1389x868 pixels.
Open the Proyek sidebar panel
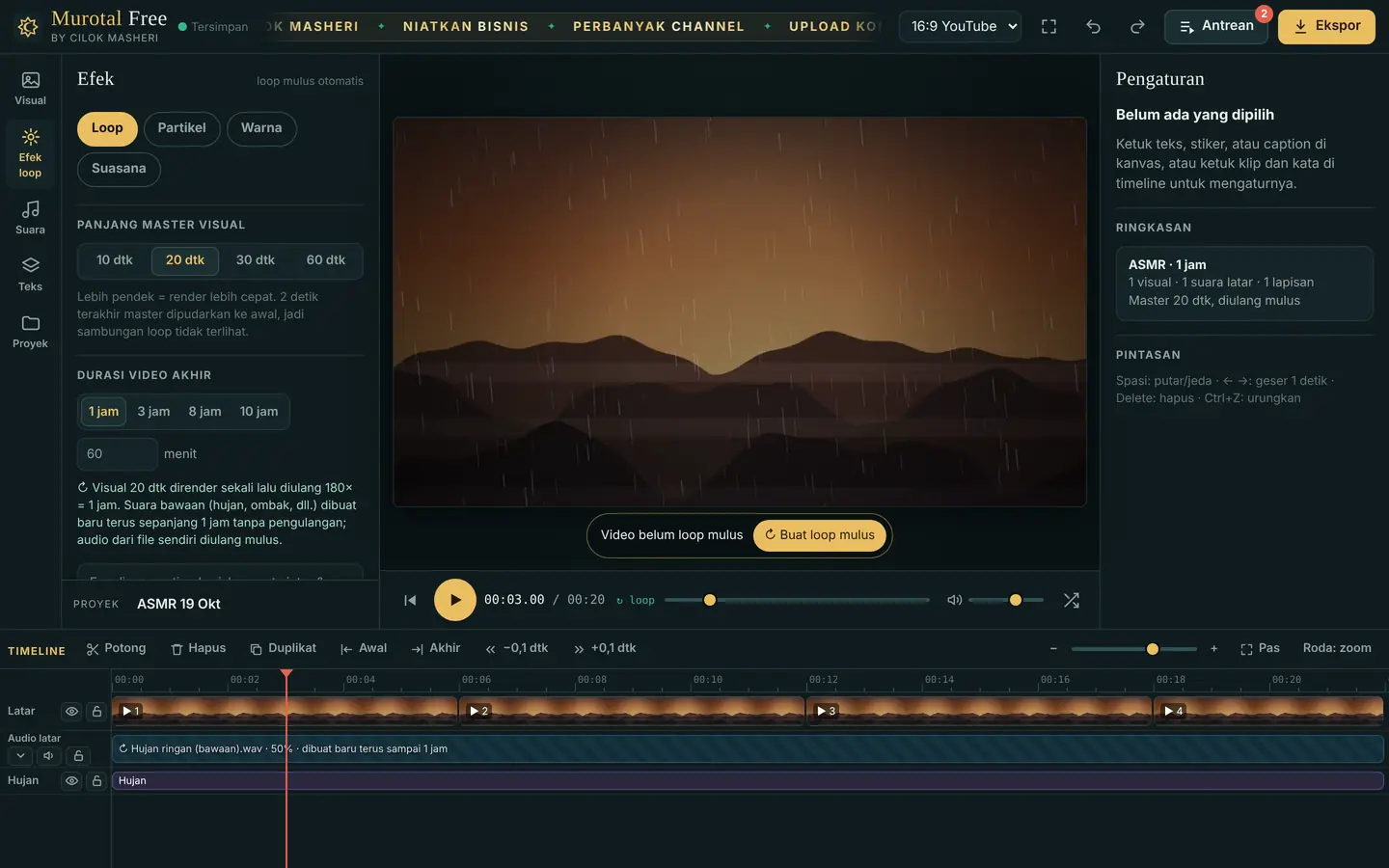(30, 332)
